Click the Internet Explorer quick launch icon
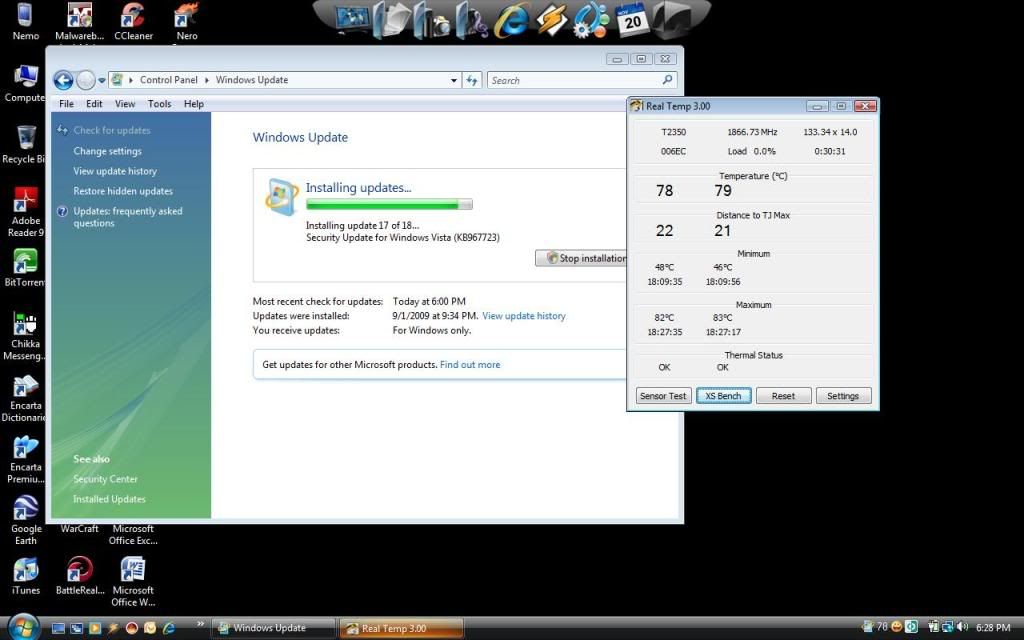 (168, 628)
